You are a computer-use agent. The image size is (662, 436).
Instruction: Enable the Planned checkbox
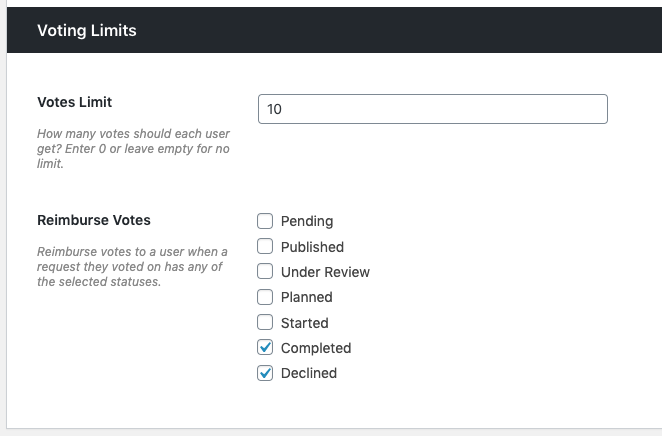[265, 297]
